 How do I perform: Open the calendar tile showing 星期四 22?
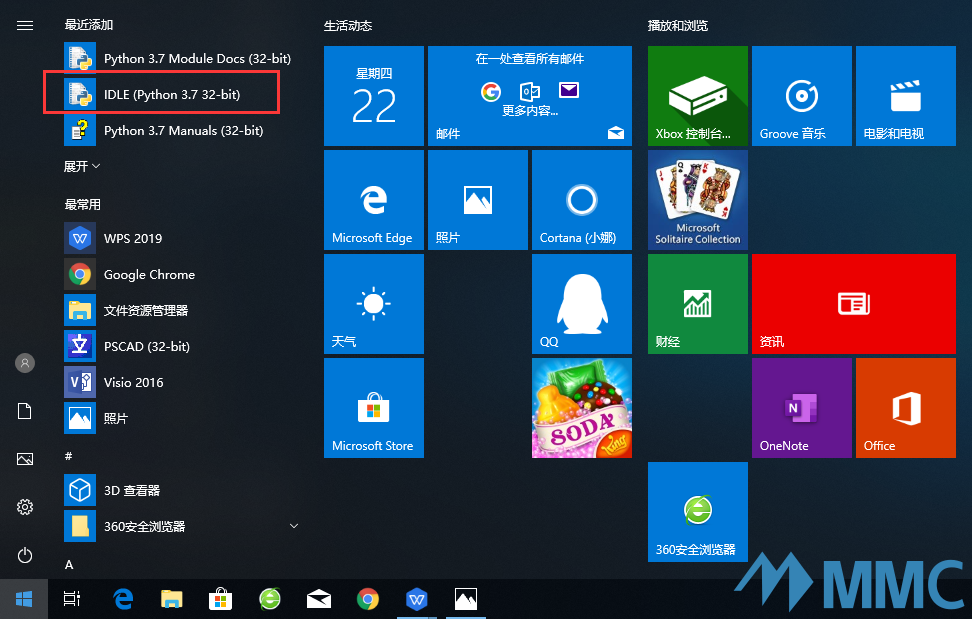coord(374,96)
